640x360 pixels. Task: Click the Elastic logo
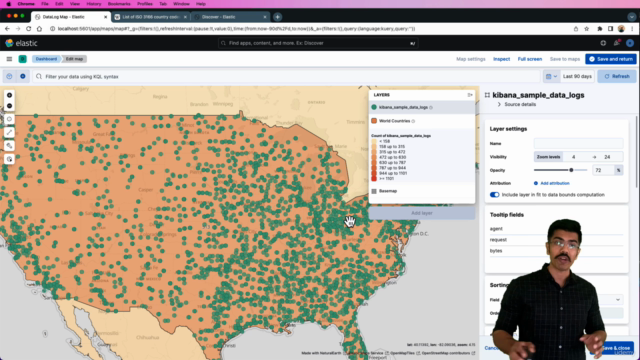tap(21, 43)
